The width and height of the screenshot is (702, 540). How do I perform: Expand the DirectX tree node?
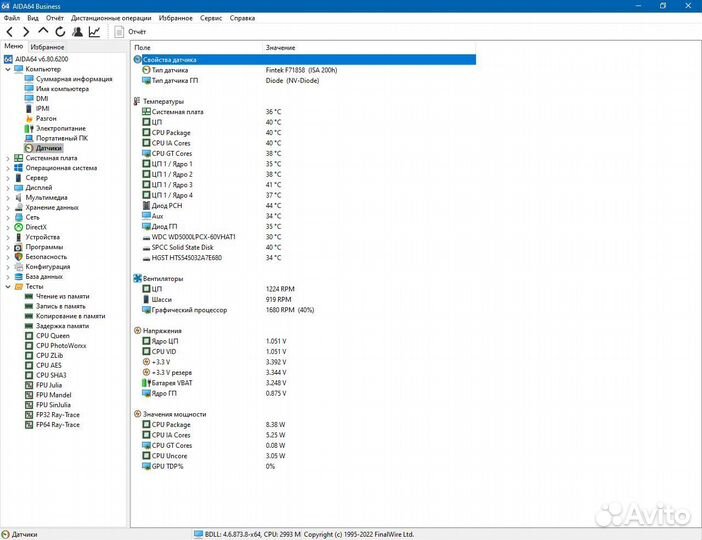(x=8, y=227)
